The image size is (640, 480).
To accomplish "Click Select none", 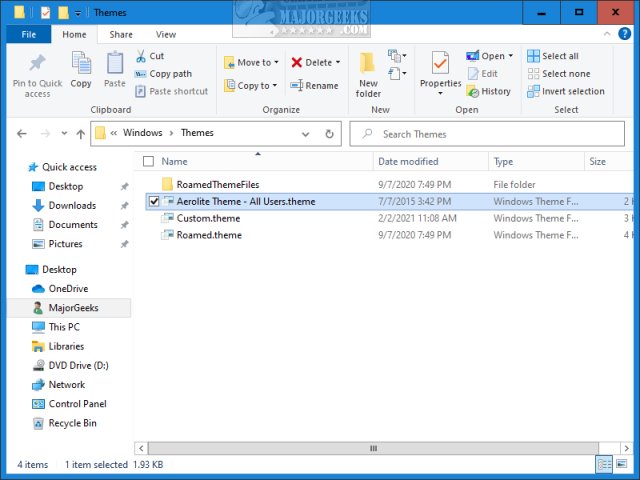I will click(x=559, y=74).
